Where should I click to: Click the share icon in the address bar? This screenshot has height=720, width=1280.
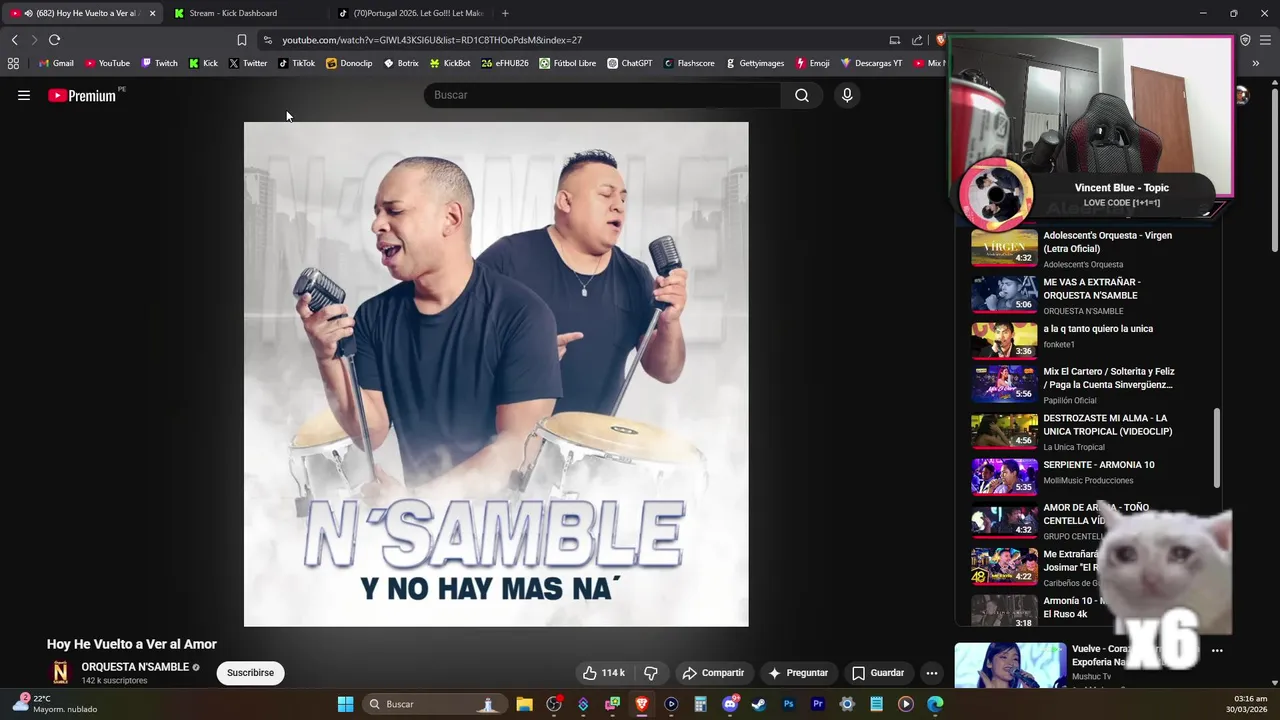coord(917,40)
